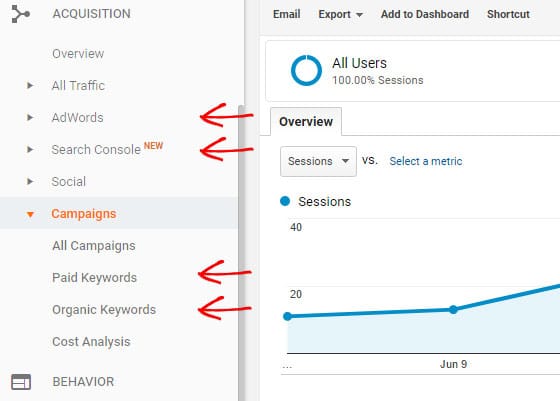Click the Email button
Viewport: 560px width, 401px height.
(286, 14)
